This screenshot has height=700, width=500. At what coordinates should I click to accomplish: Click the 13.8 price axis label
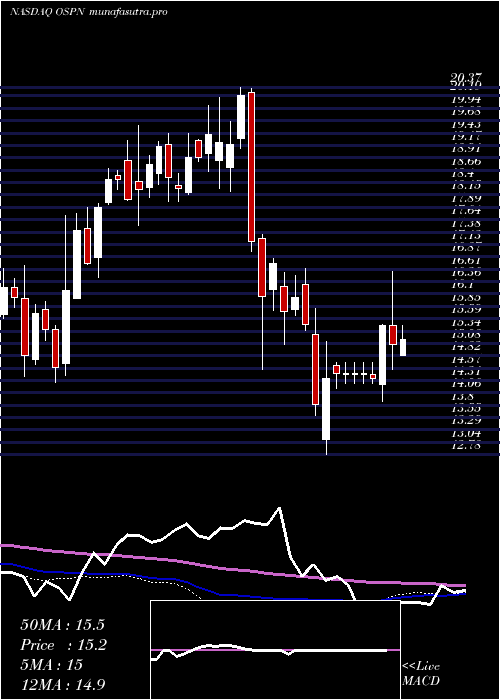[x=463, y=396]
